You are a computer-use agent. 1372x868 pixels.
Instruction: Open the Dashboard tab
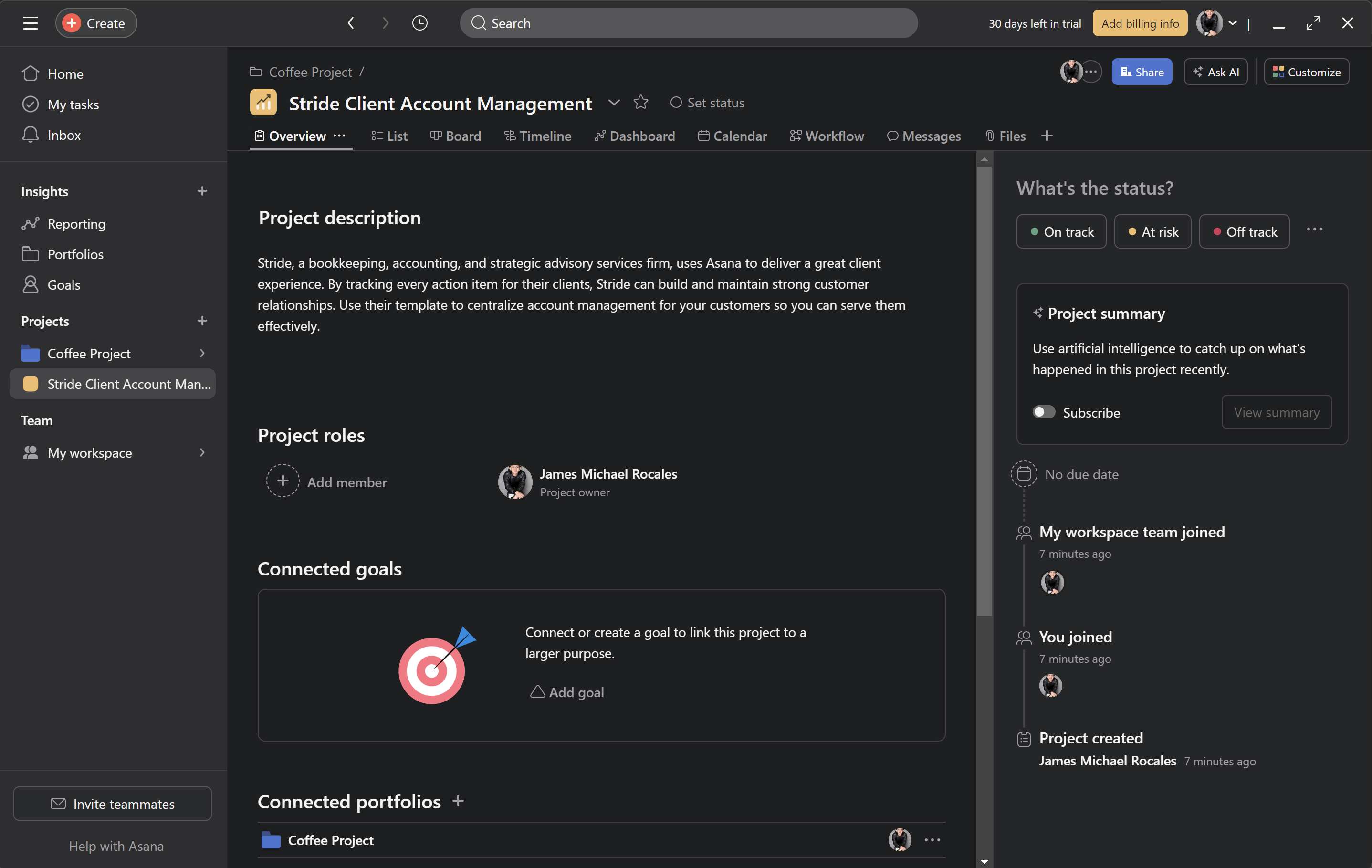click(x=634, y=136)
